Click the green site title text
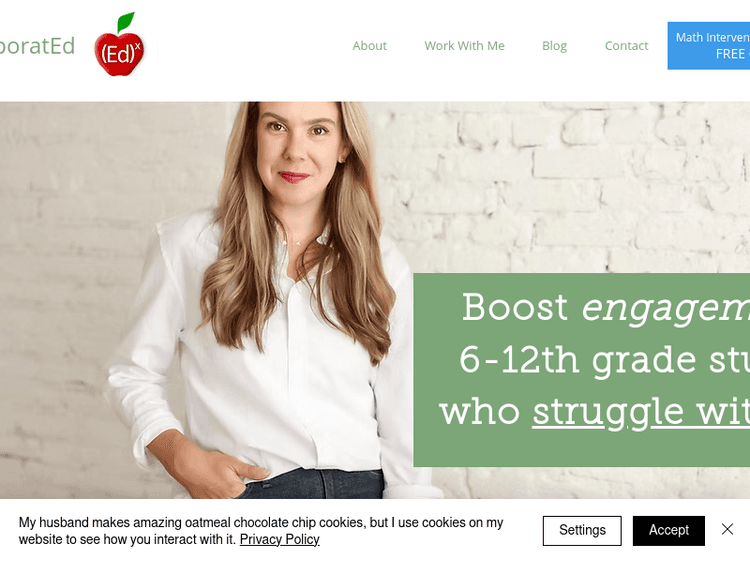The image size is (750, 563). click(x=37, y=46)
